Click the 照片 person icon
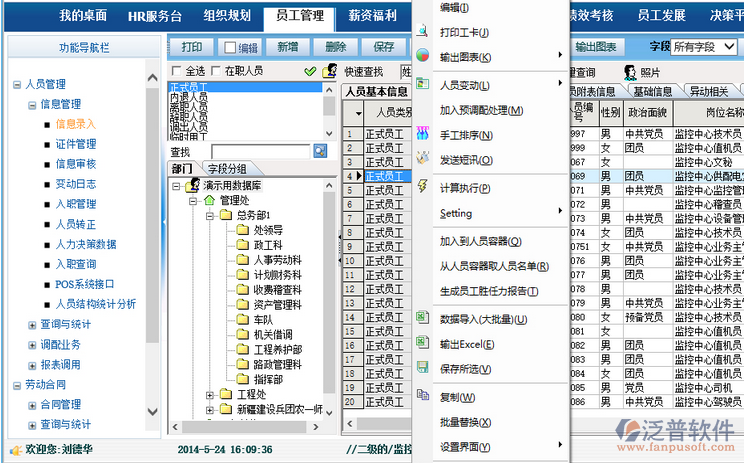This screenshot has height=463, width=745. (630, 72)
